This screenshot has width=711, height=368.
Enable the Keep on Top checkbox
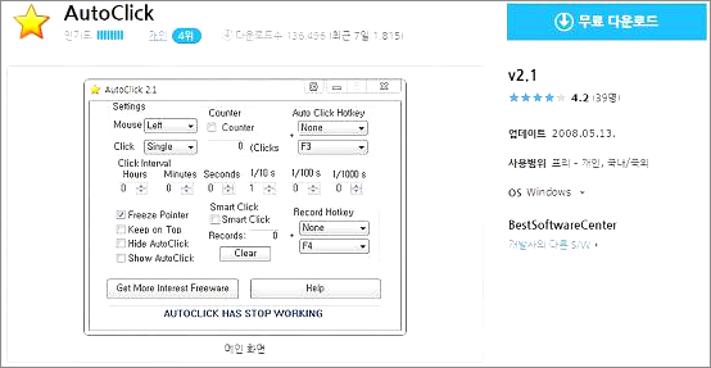click(x=121, y=229)
